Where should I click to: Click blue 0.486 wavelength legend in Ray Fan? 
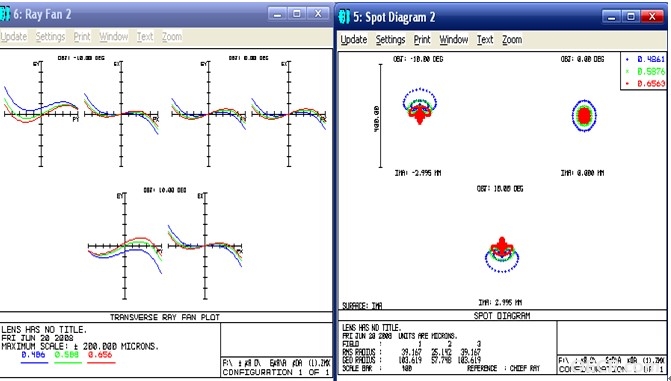coord(34,357)
